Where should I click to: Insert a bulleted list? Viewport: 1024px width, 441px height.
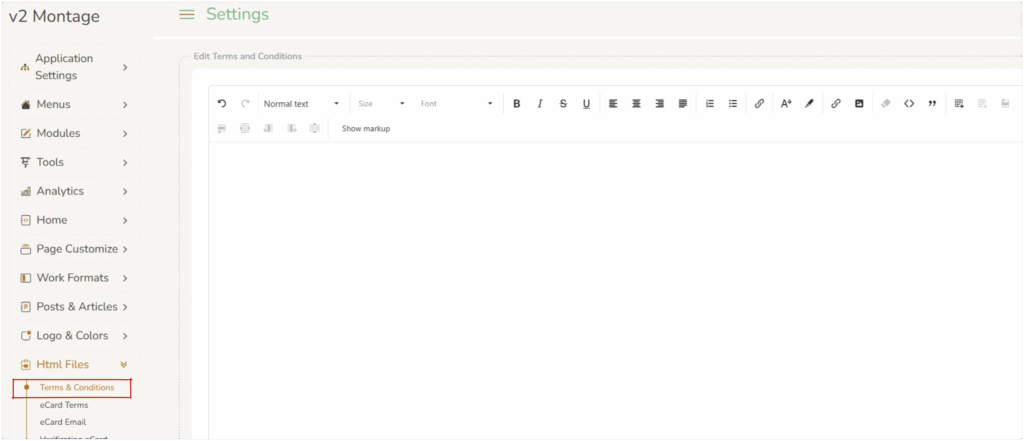[733, 103]
